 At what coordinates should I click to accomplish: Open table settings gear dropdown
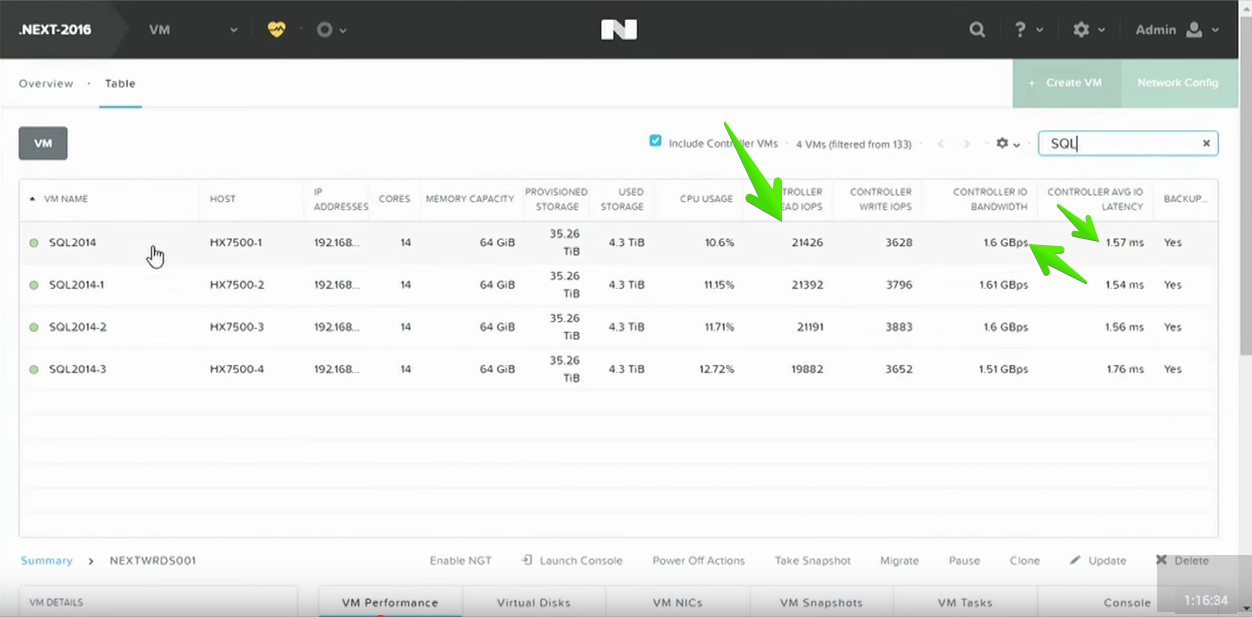point(1008,144)
